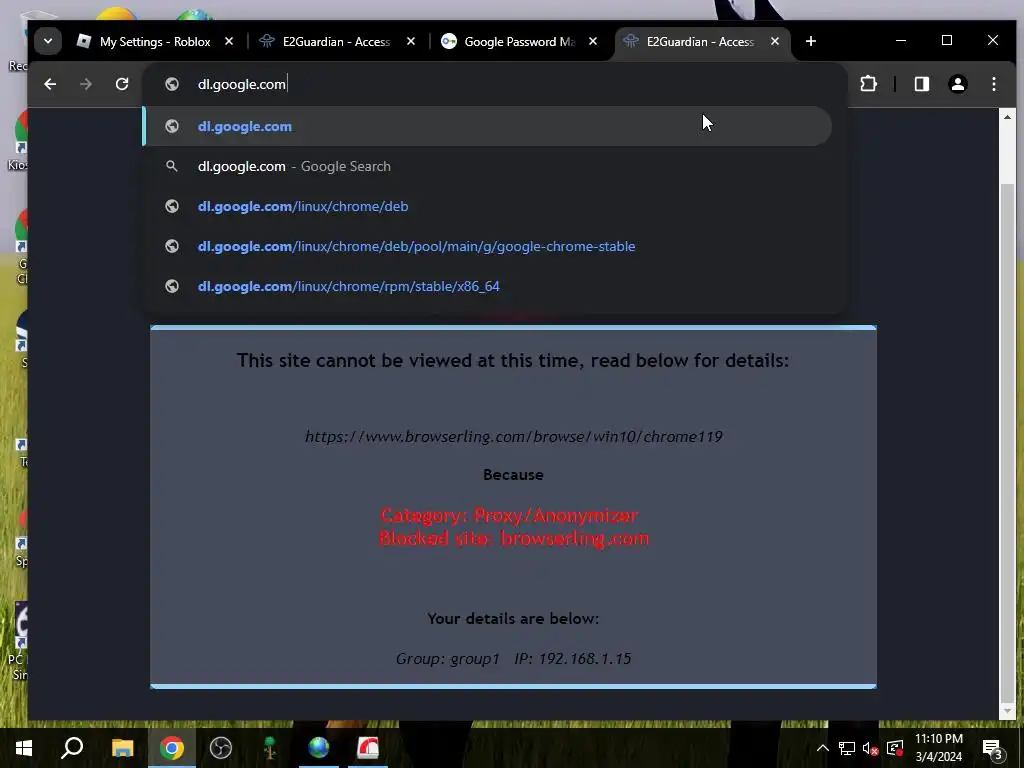1024x768 pixels.
Task: Select dl.google.com top URL suggestion
Action: (487, 126)
